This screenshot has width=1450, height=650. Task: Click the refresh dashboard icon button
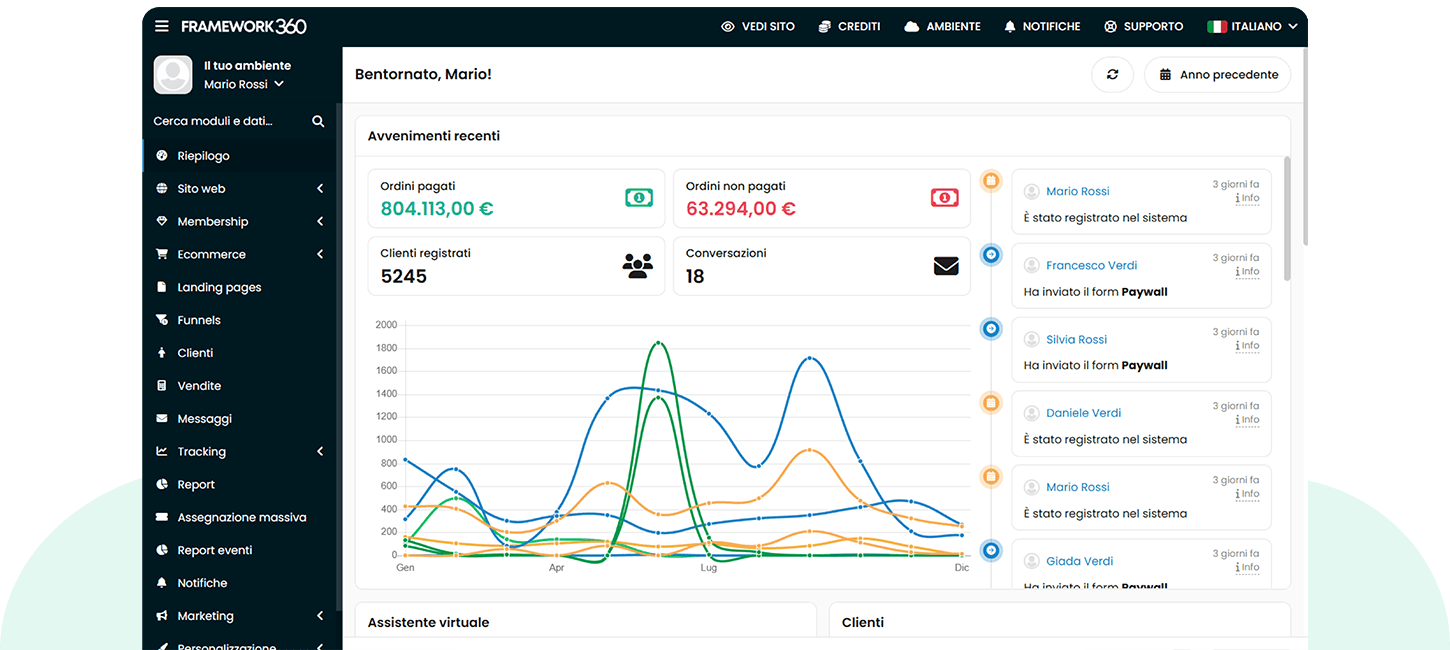(1112, 75)
